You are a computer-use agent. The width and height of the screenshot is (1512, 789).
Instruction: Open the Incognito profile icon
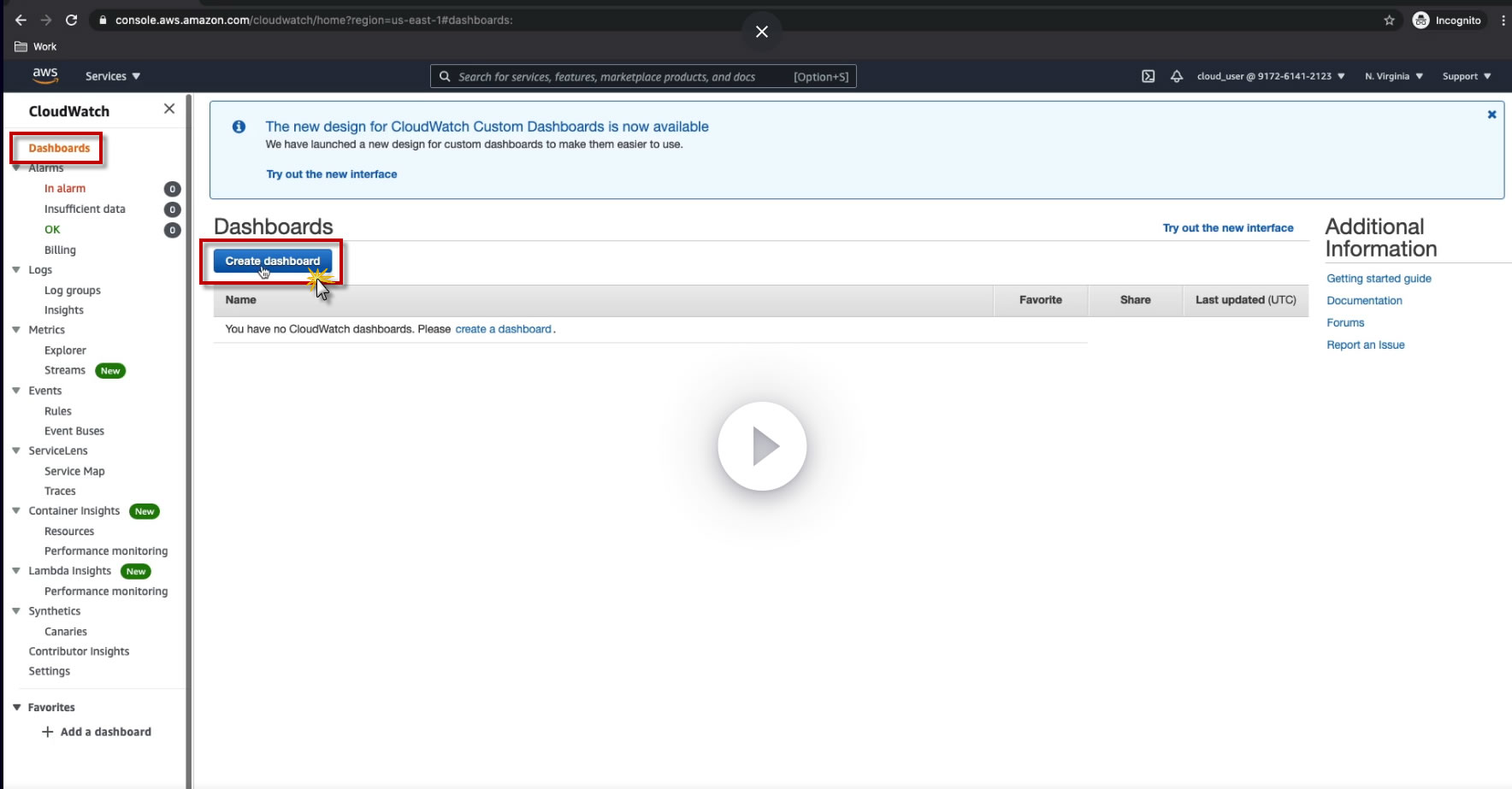[x=1421, y=21]
